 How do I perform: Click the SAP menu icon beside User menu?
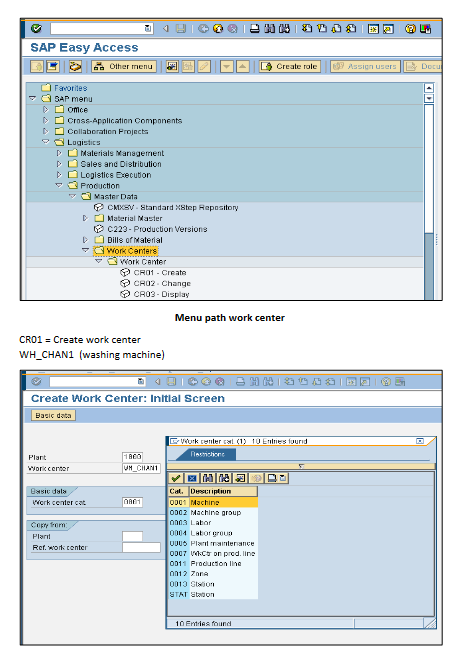53,67
